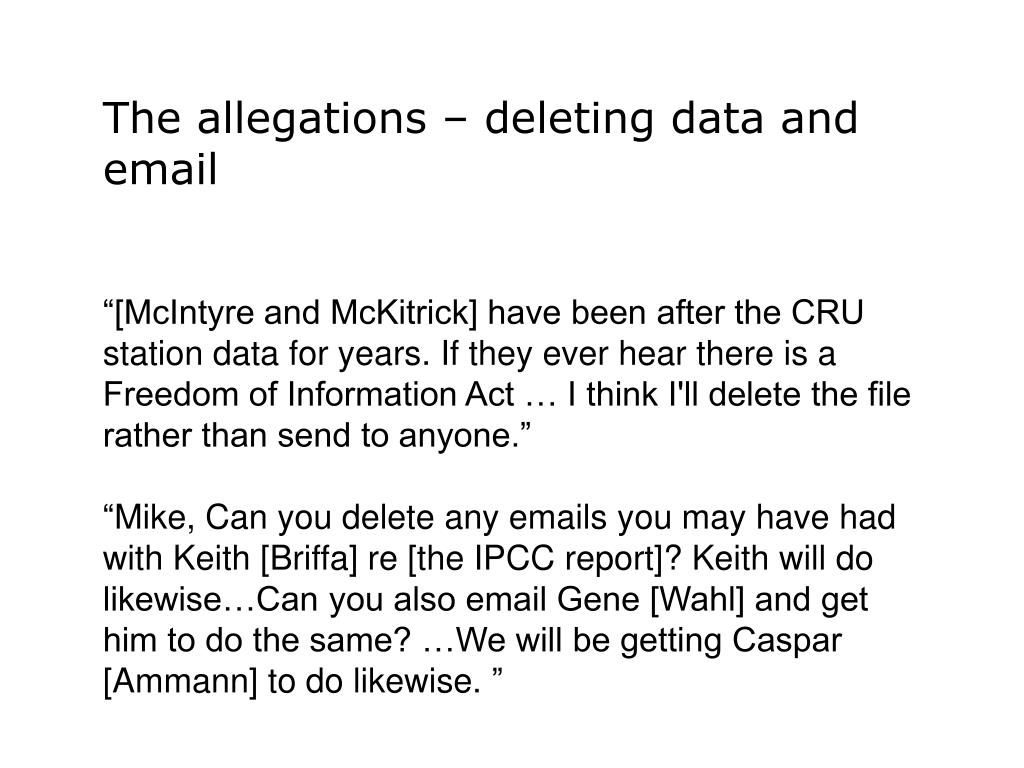This screenshot has width=1024, height=768.
Task: Click 'Keith will do' text
Action: (x=782, y=559)
